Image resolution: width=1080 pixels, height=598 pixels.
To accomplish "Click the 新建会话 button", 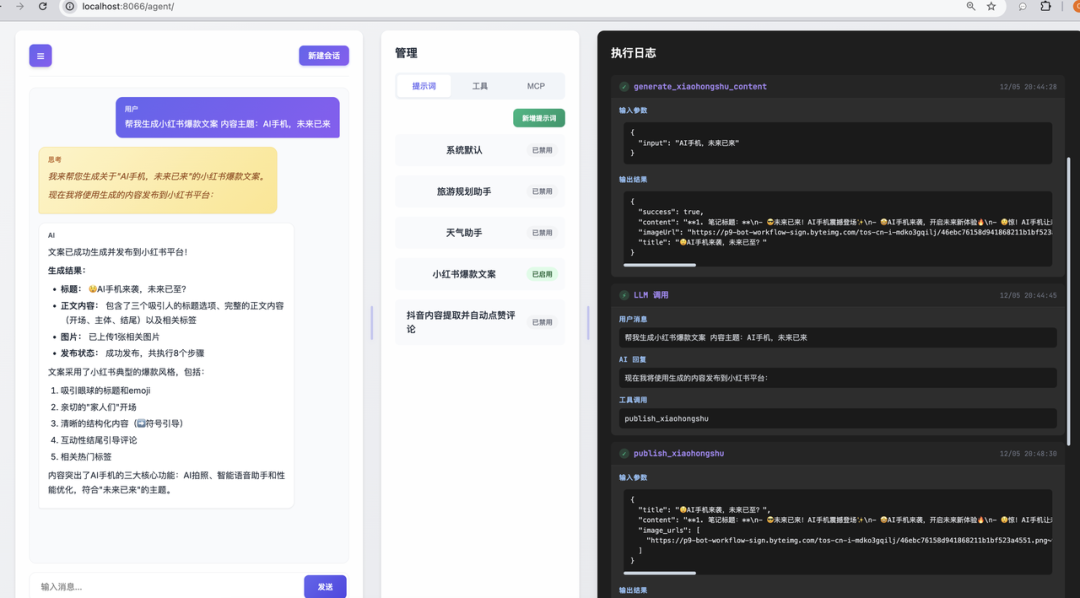I will (322, 55).
